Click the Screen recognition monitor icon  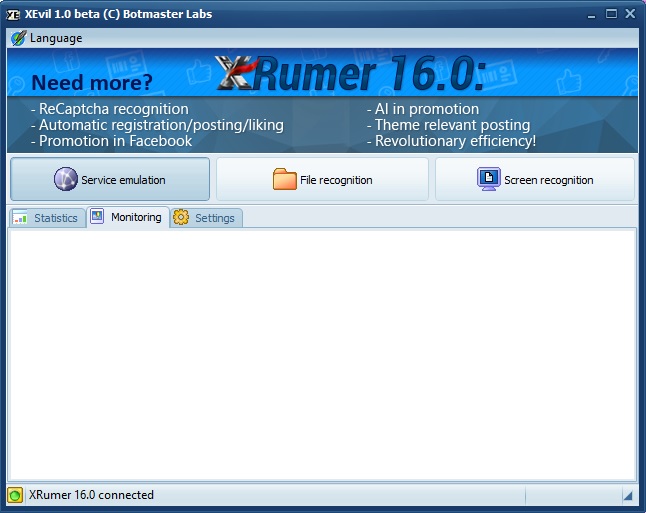(x=489, y=179)
